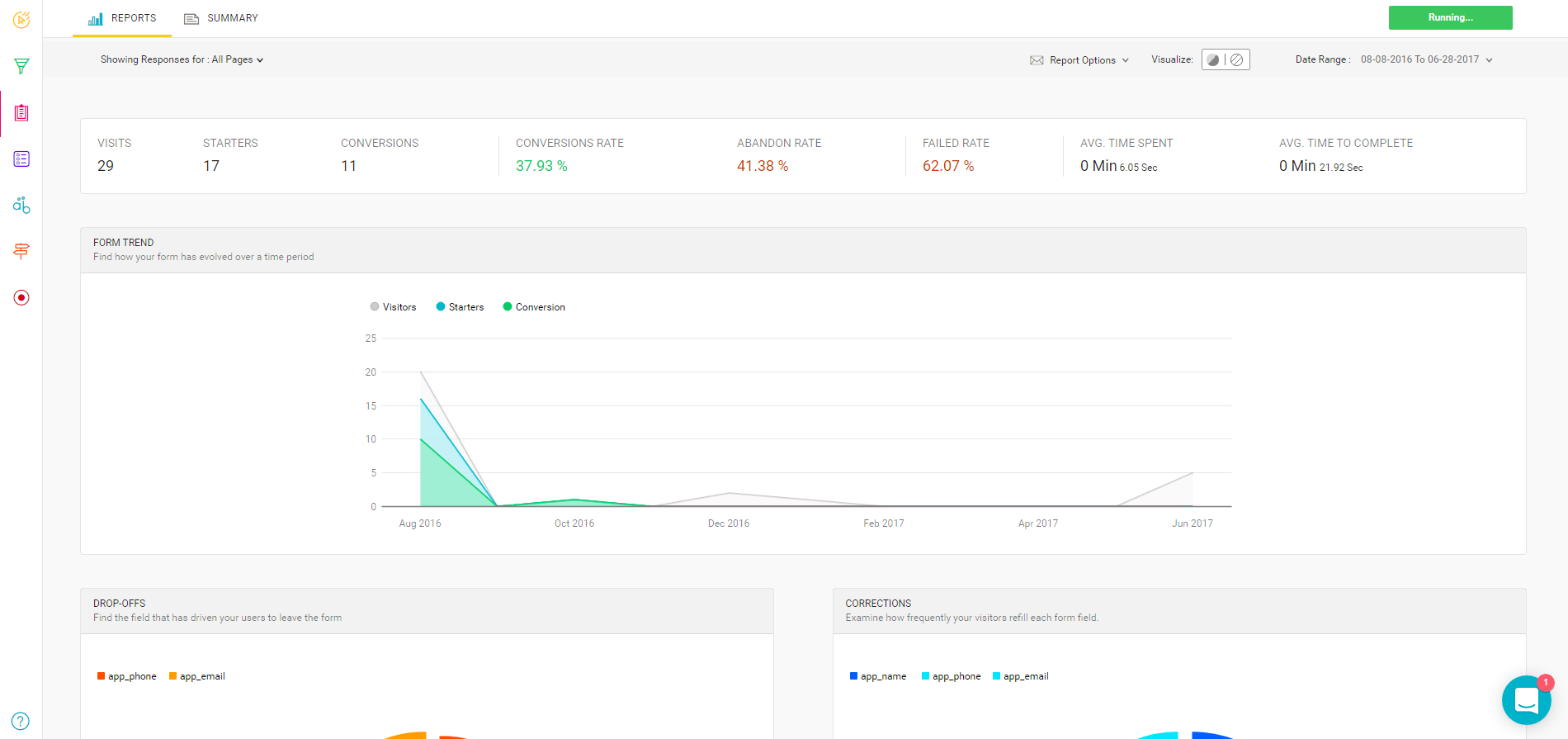Screen dimensions: 1568x739
Task: Switch to the Summary tab
Action: click(x=221, y=18)
